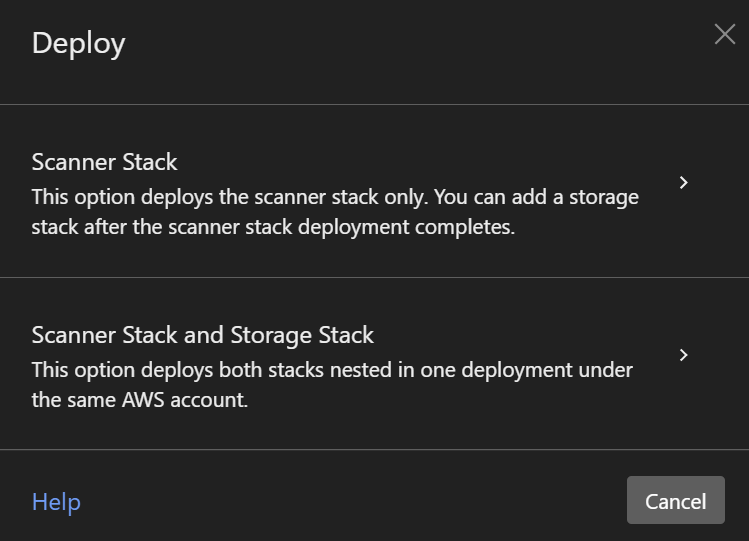The image size is (749, 541).
Task: Expand the Scanner Stack option chevron
Action: [x=684, y=182]
